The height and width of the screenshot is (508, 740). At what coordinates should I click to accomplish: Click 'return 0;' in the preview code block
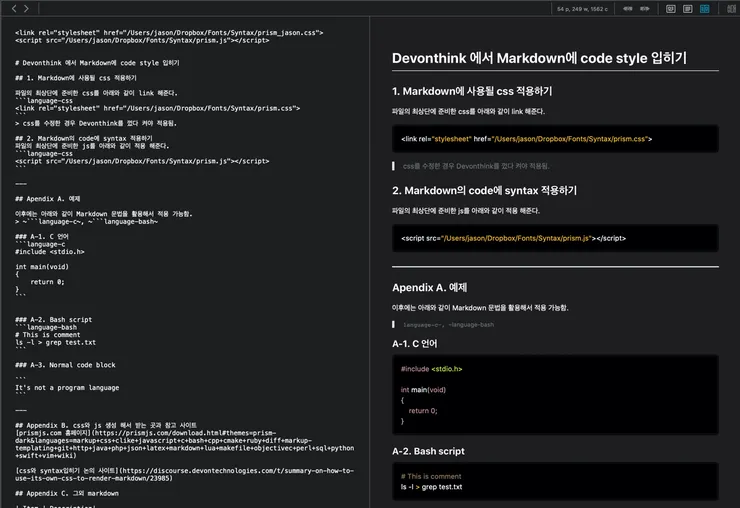423,411
